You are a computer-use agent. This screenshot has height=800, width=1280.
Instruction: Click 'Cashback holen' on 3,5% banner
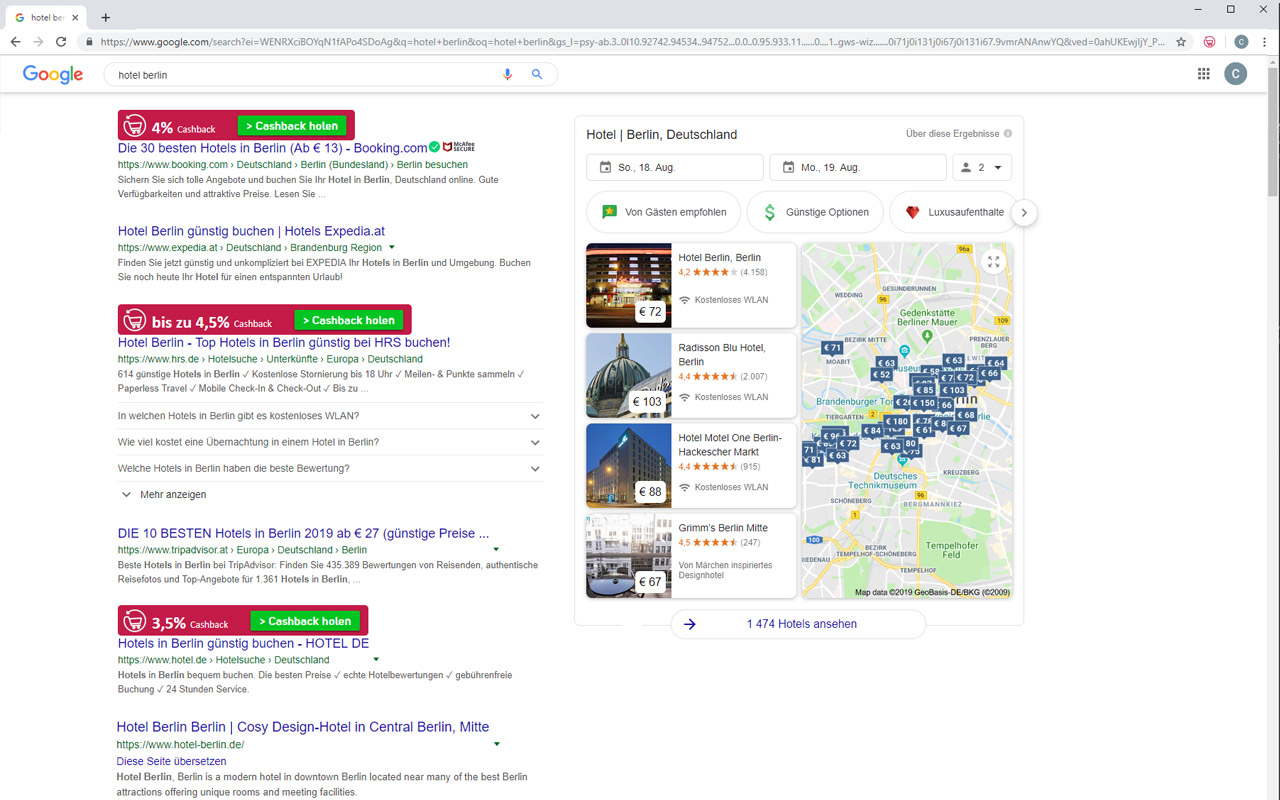(x=305, y=621)
